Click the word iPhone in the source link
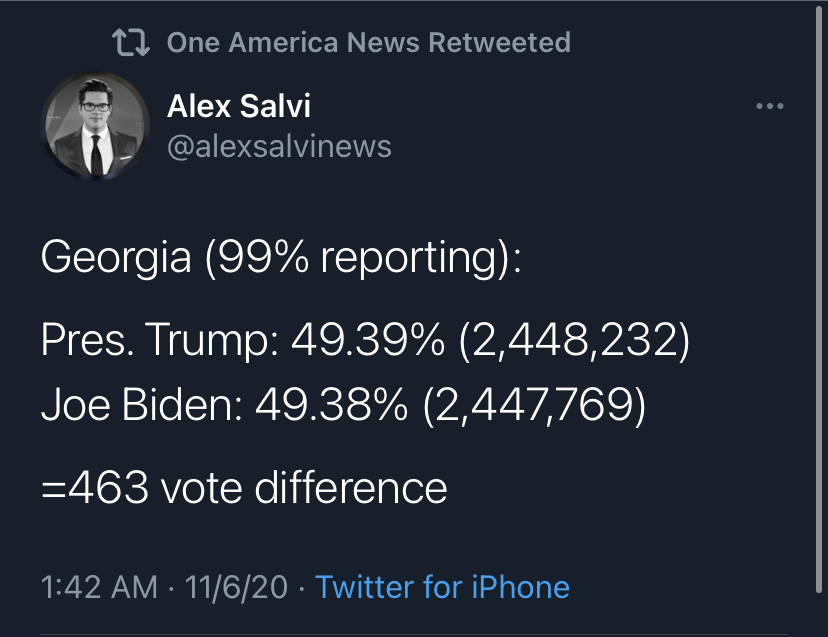Viewport: 828px width, 637px height. (x=520, y=587)
